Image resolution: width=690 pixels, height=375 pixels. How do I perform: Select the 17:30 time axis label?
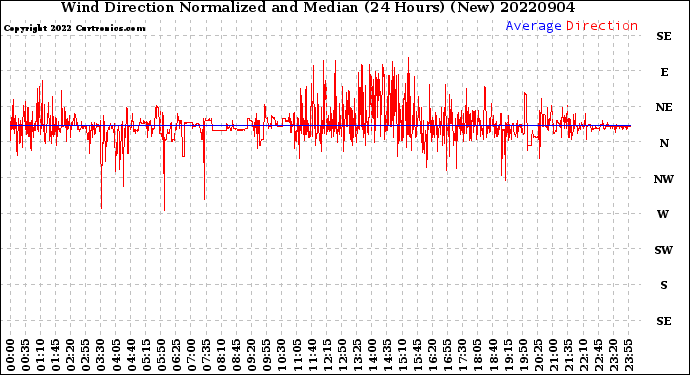pos(463,355)
